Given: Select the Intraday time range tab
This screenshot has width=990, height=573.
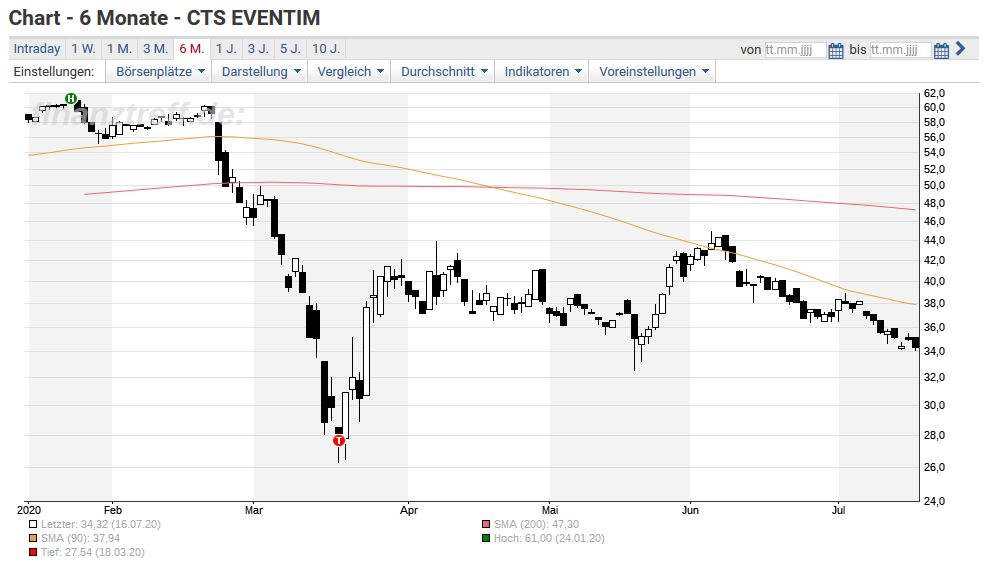Looking at the screenshot, I should coord(37,49).
